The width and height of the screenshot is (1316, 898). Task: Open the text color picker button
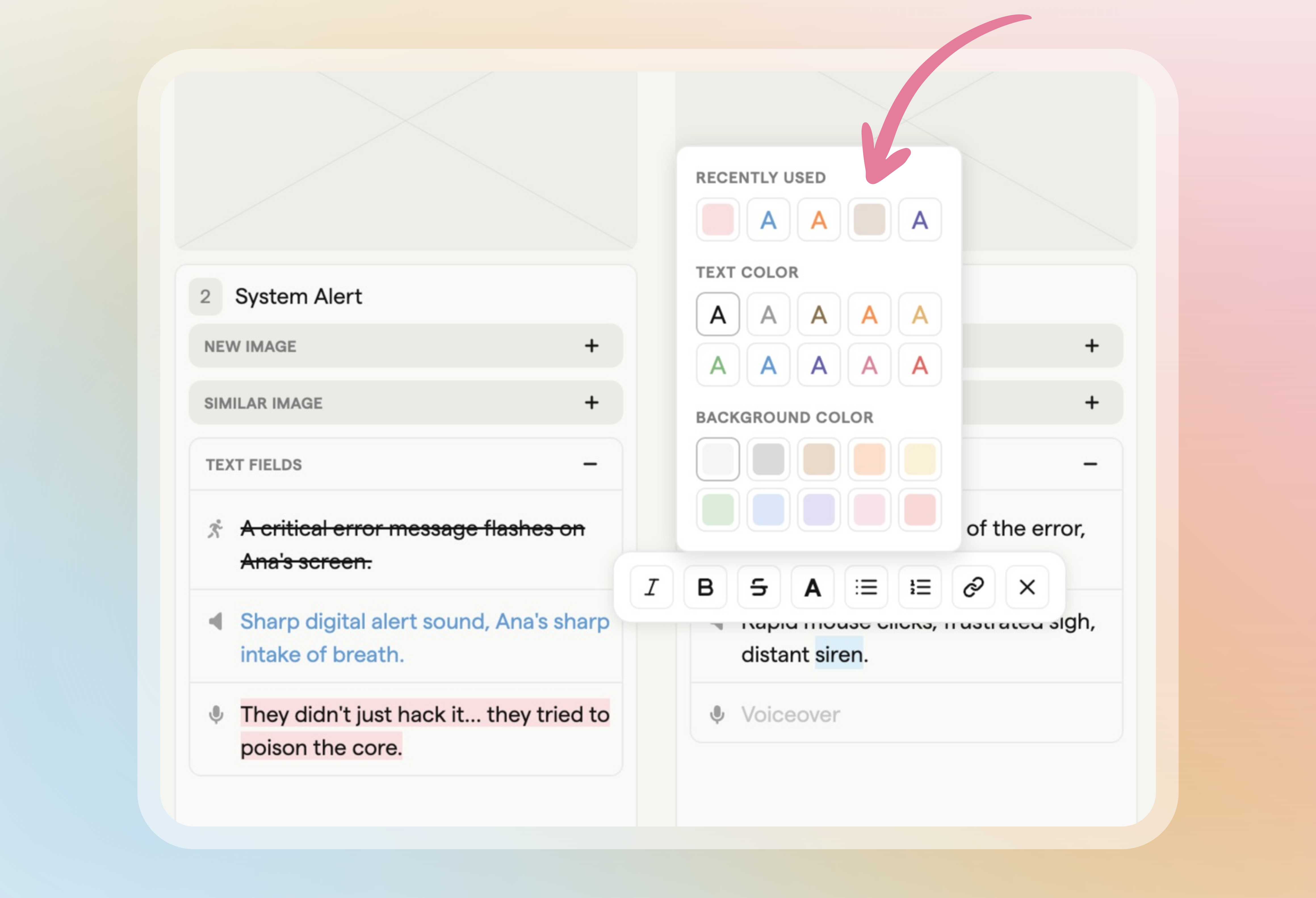[813, 587]
